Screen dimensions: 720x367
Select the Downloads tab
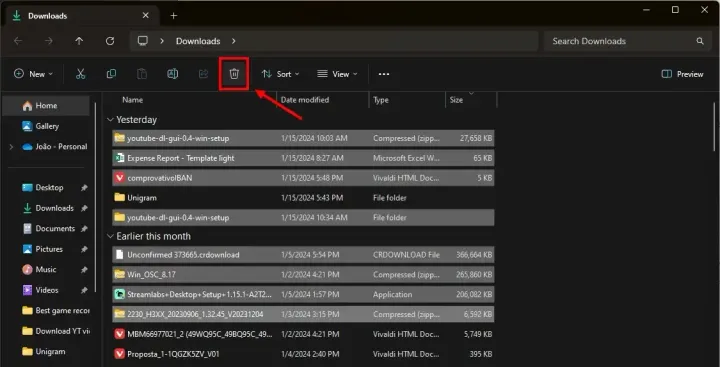click(81, 16)
